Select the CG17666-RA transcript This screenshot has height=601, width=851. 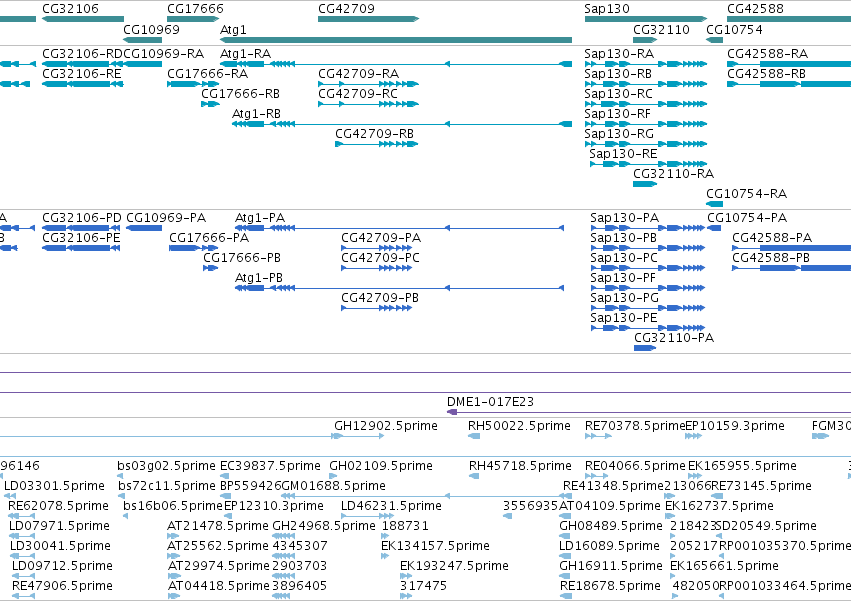point(193,84)
